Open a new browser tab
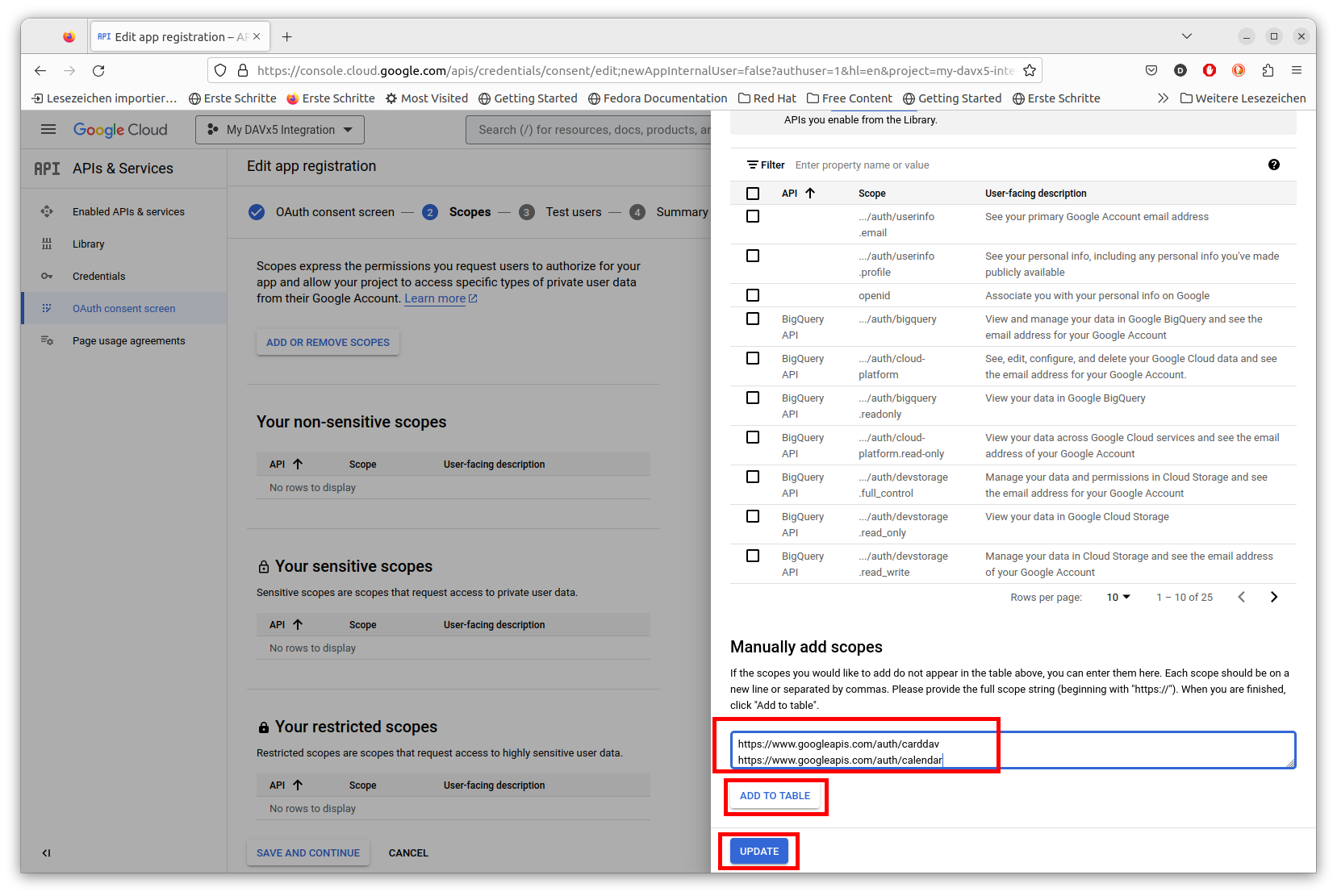 click(286, 36)
